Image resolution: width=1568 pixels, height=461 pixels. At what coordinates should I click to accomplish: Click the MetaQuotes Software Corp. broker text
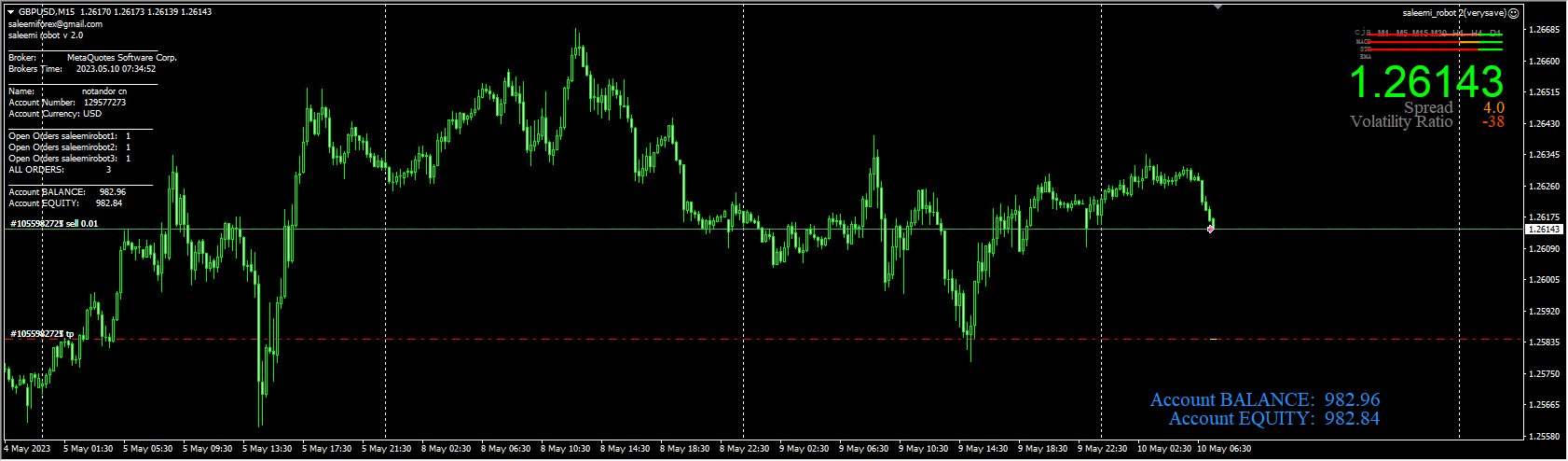point(122,58)
